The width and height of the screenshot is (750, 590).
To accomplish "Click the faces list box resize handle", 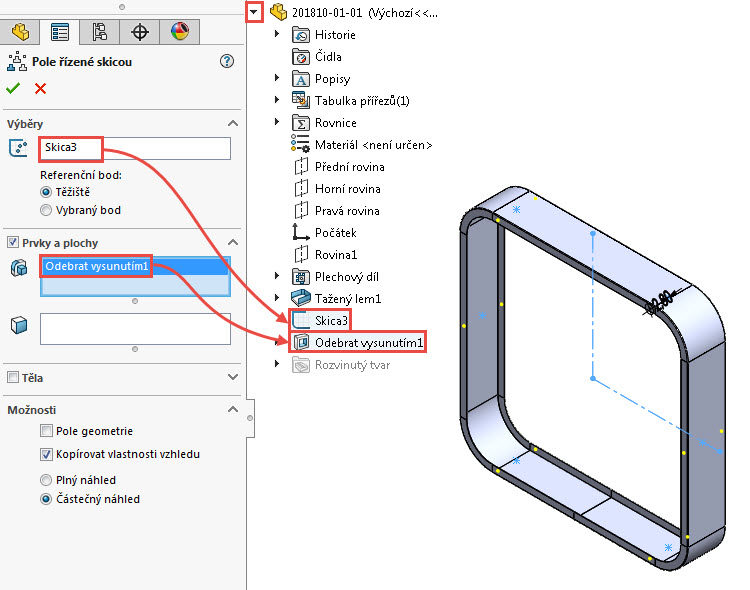I will click(x=135, y=349).
